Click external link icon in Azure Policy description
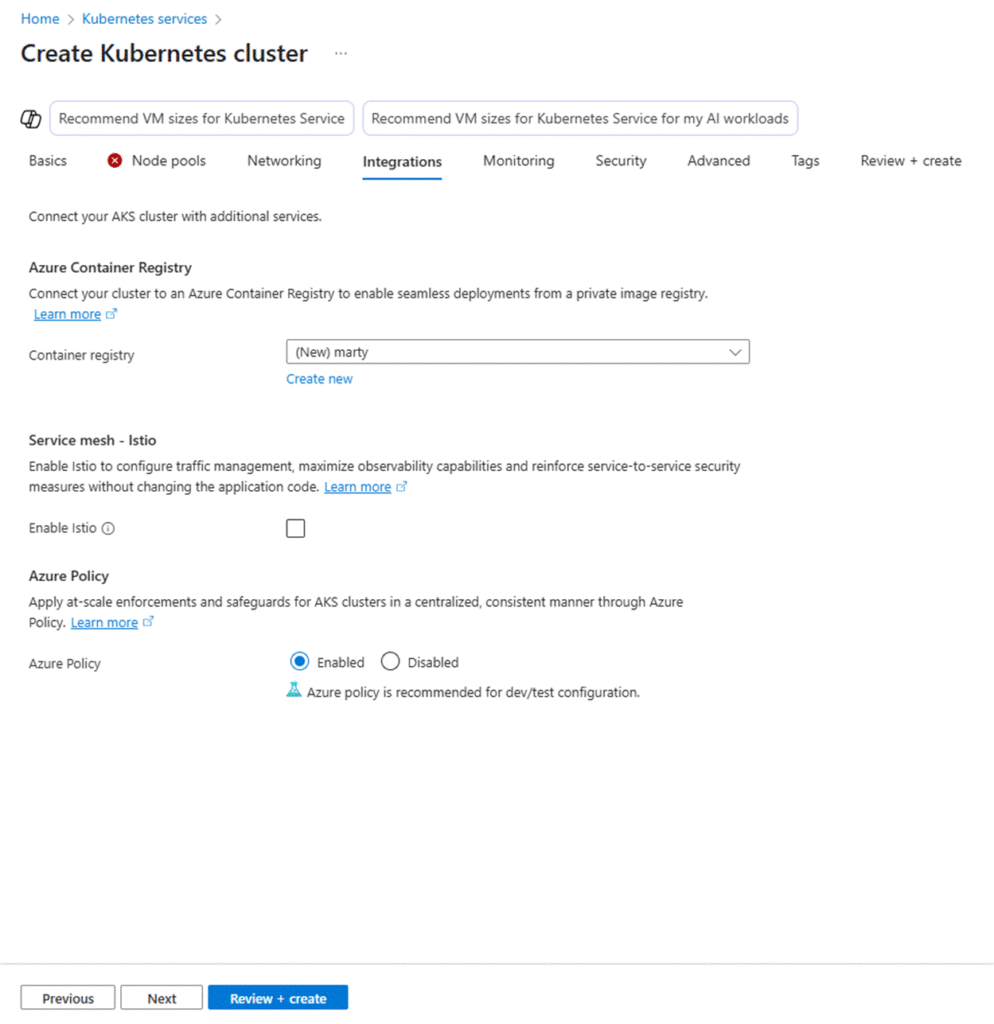This screenshot has height=1024, width=994. coord(149,622)
